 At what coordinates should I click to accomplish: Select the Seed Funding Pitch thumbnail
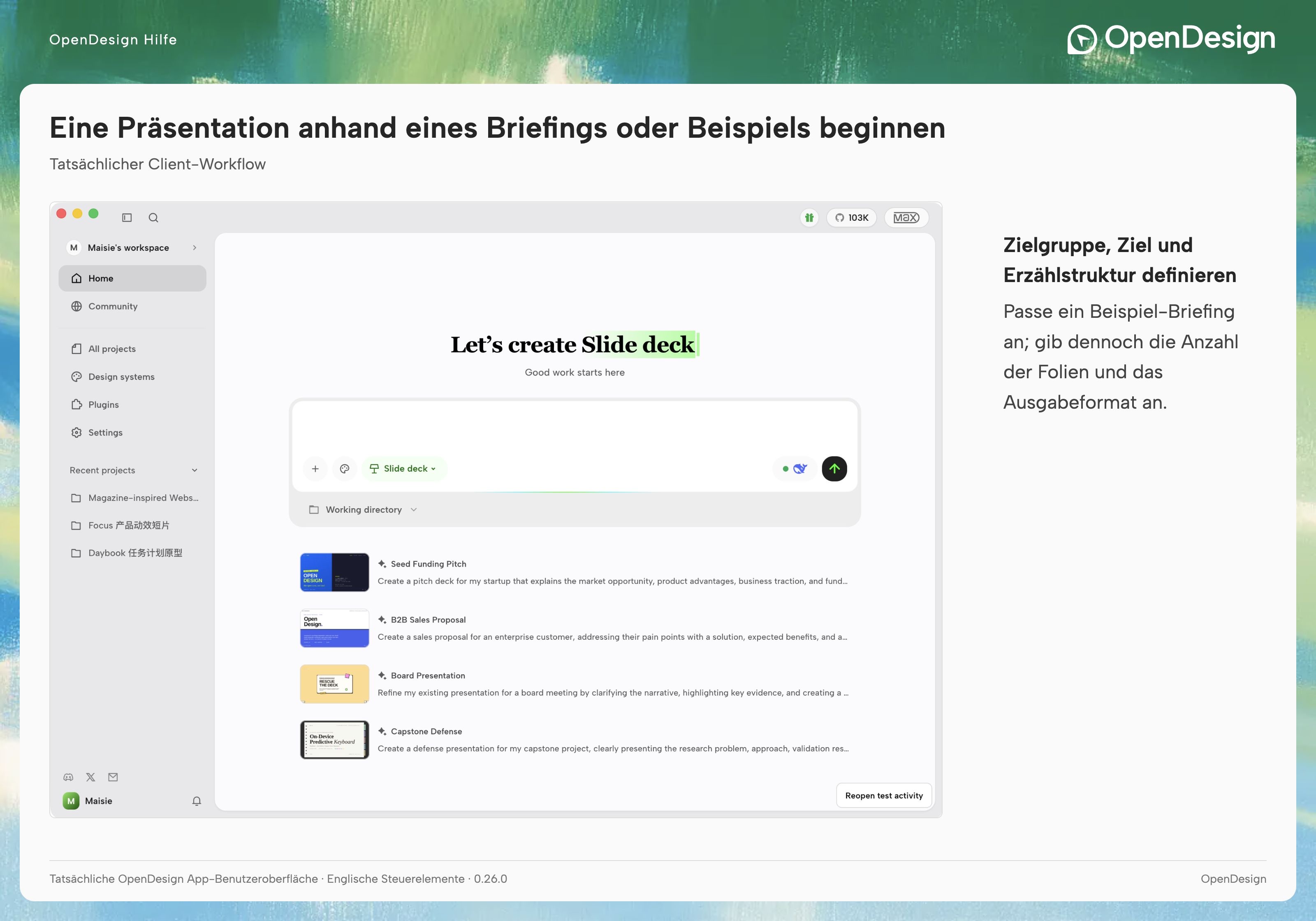coord(335,572)
